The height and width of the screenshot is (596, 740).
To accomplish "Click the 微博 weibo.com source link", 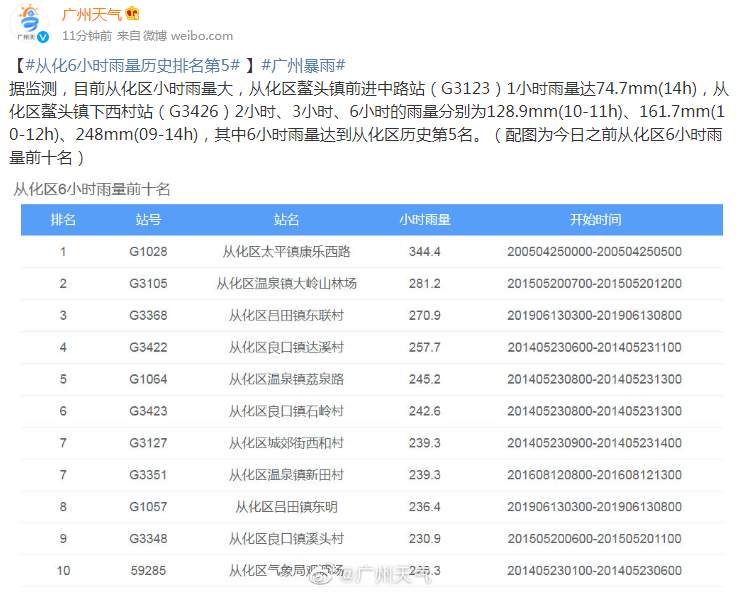I will 176,36.
